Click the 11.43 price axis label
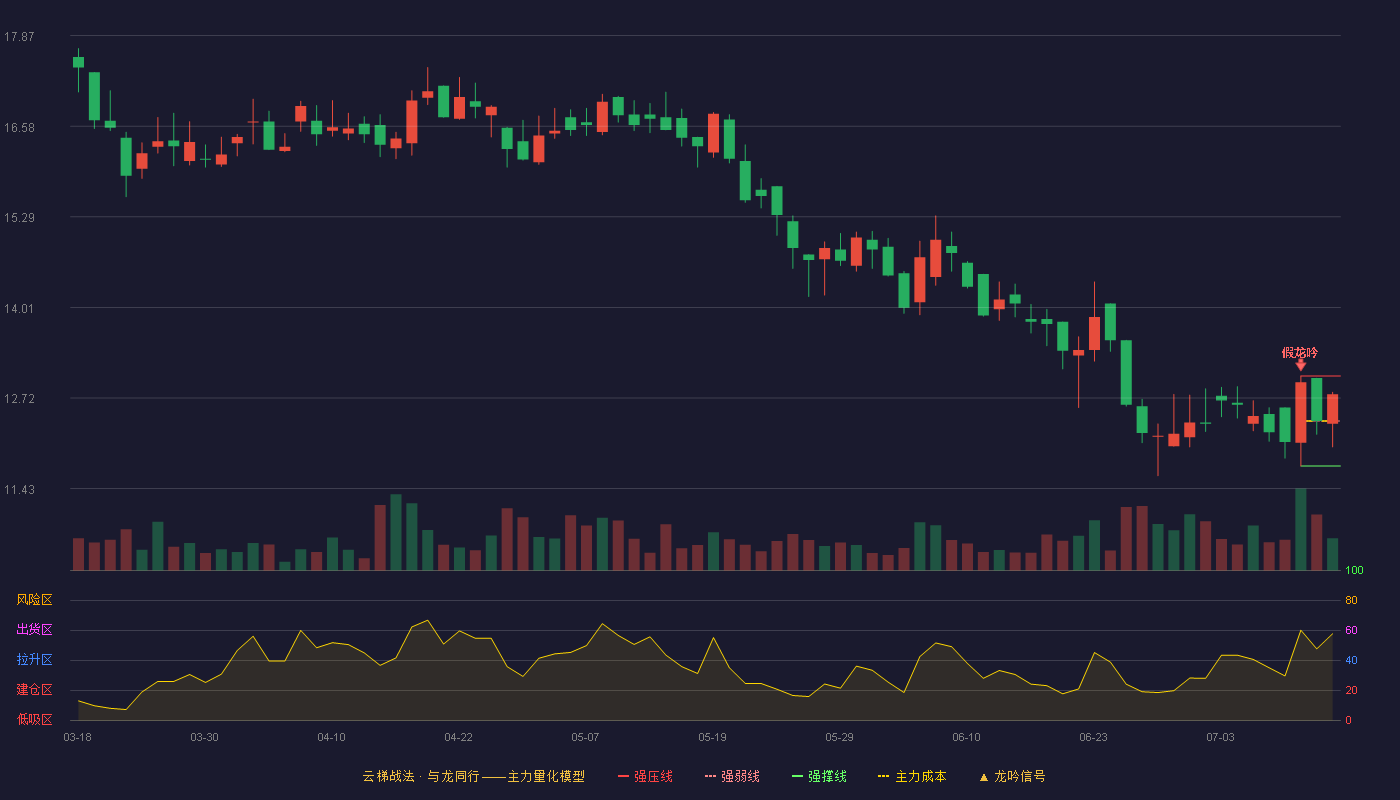1400x800 pixels. 19,490
